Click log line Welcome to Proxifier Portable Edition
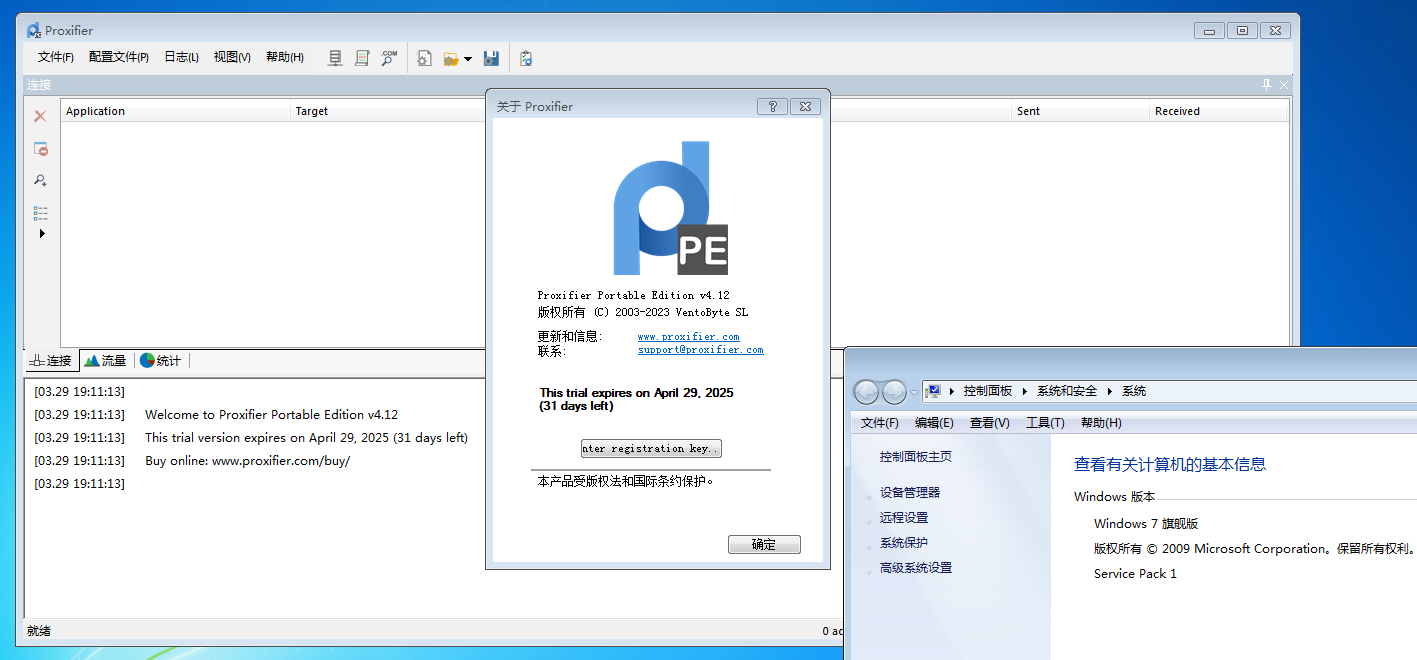The height and width of the screenshot is (660, 1417). click(x=271, y=414)
